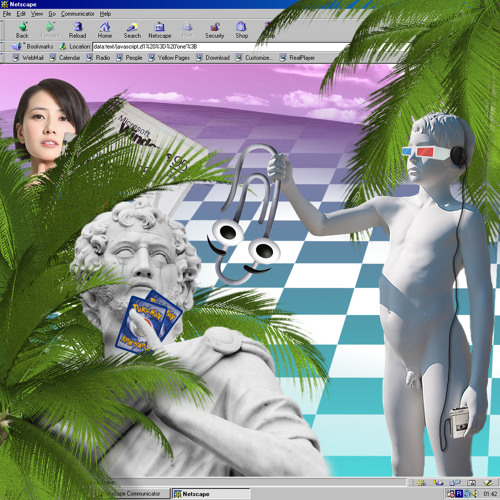Click the My Netscape toolbar button

tap(160, 30)
